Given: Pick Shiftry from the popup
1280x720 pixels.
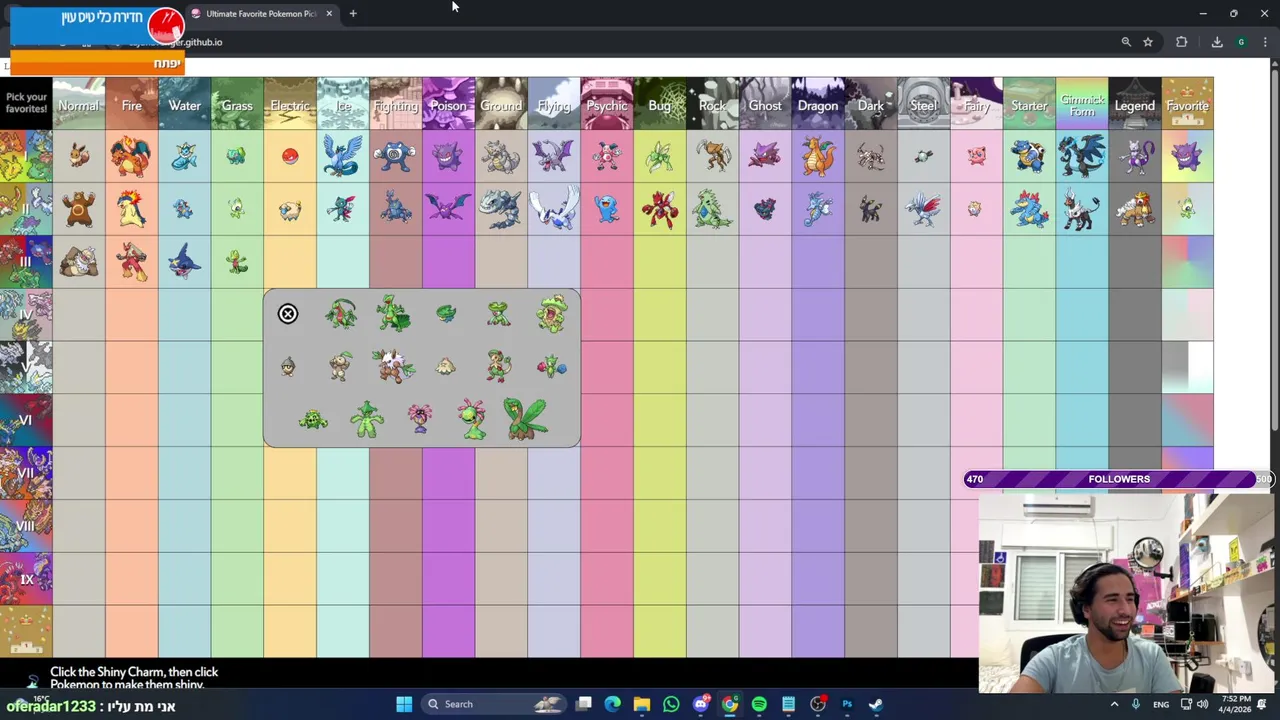Looking at the screenshot, I should click(394, 366).
